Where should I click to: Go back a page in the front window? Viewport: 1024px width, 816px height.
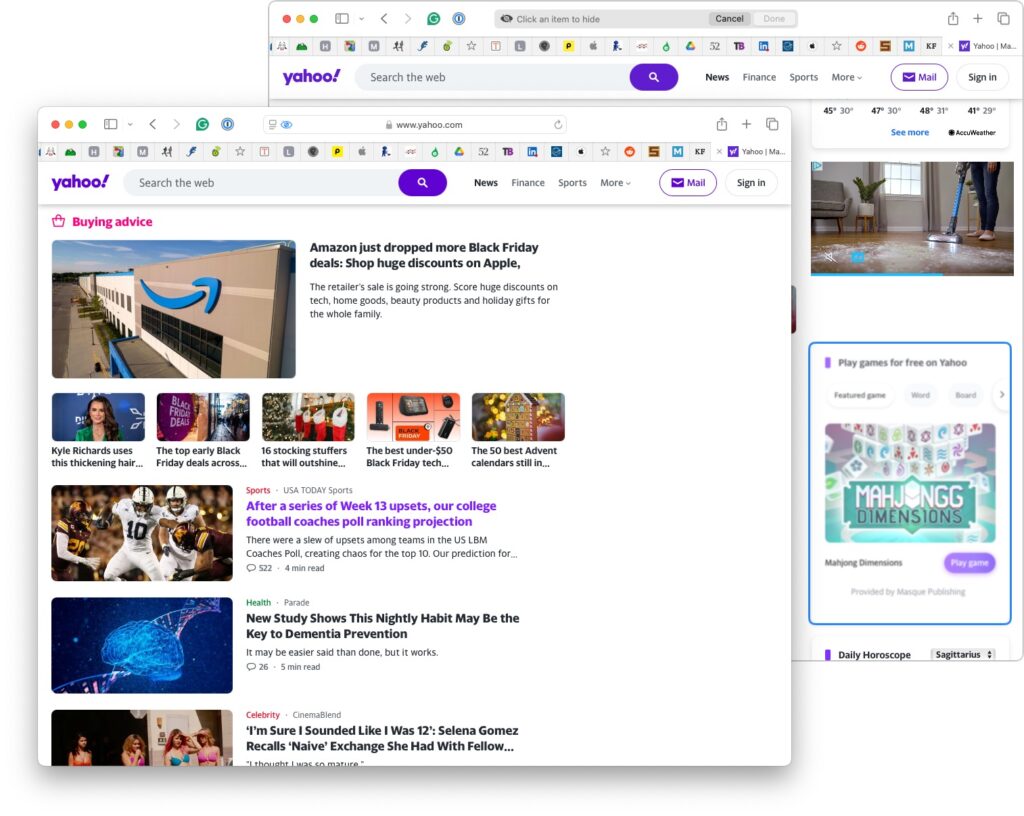point(153,124)
